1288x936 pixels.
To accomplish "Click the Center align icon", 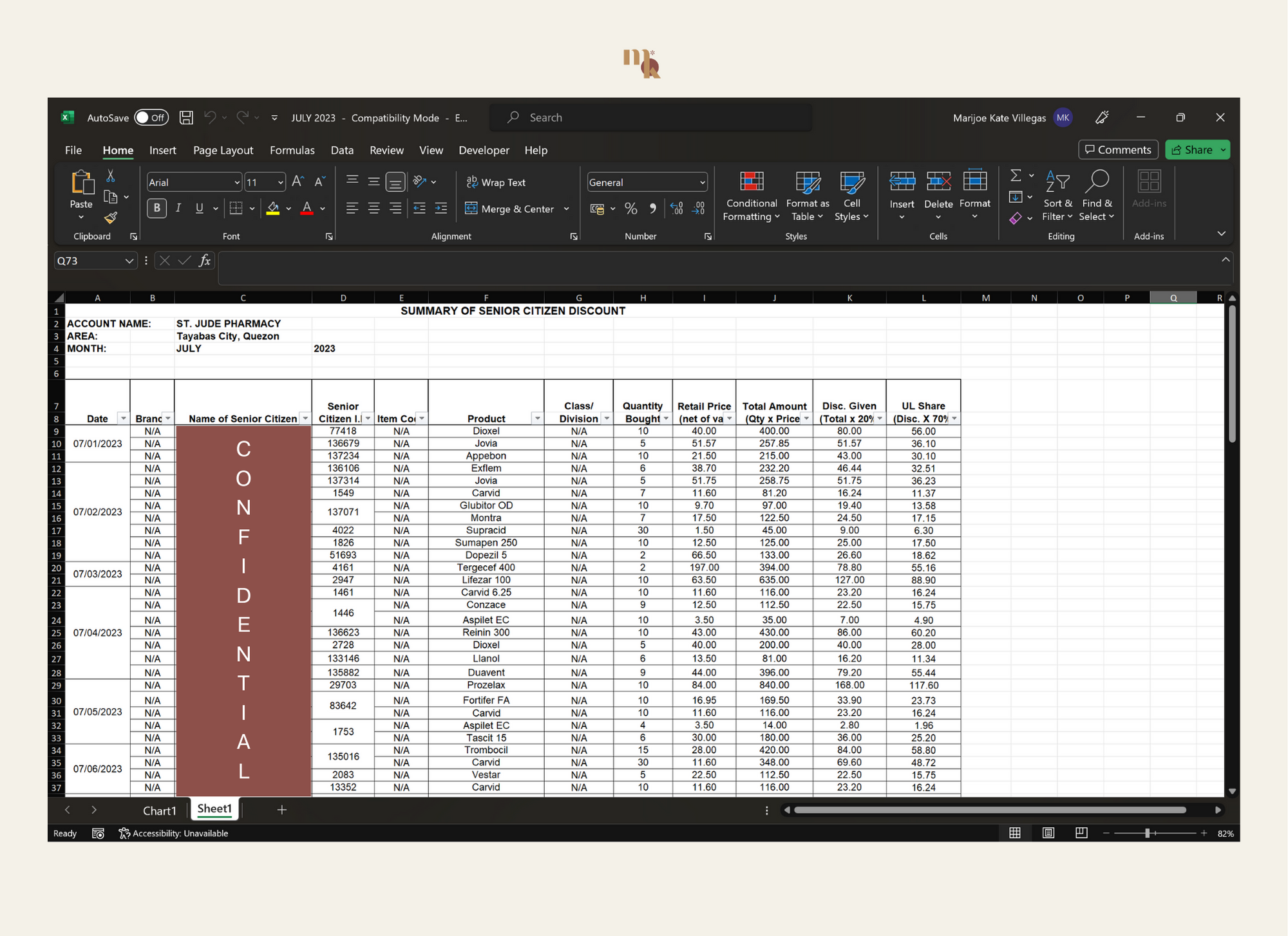I will pos(374,209).
